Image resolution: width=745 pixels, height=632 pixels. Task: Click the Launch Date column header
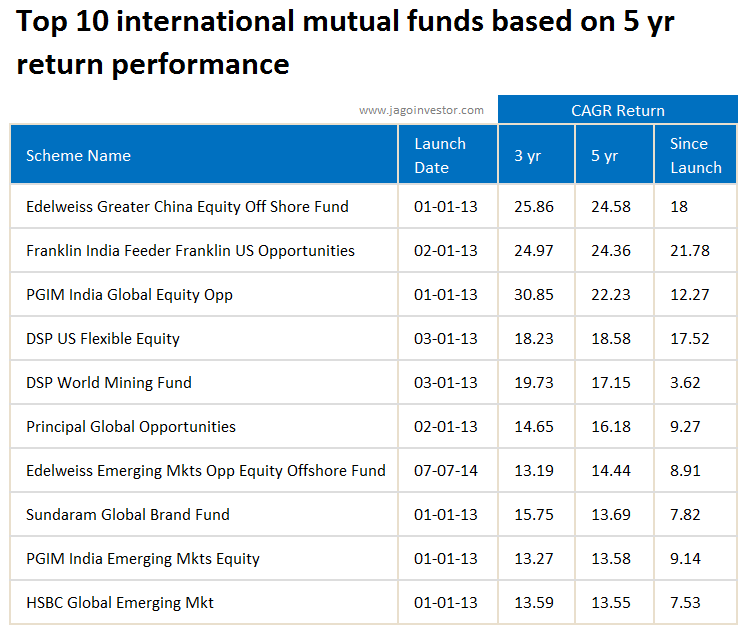(x=448, y=154)
